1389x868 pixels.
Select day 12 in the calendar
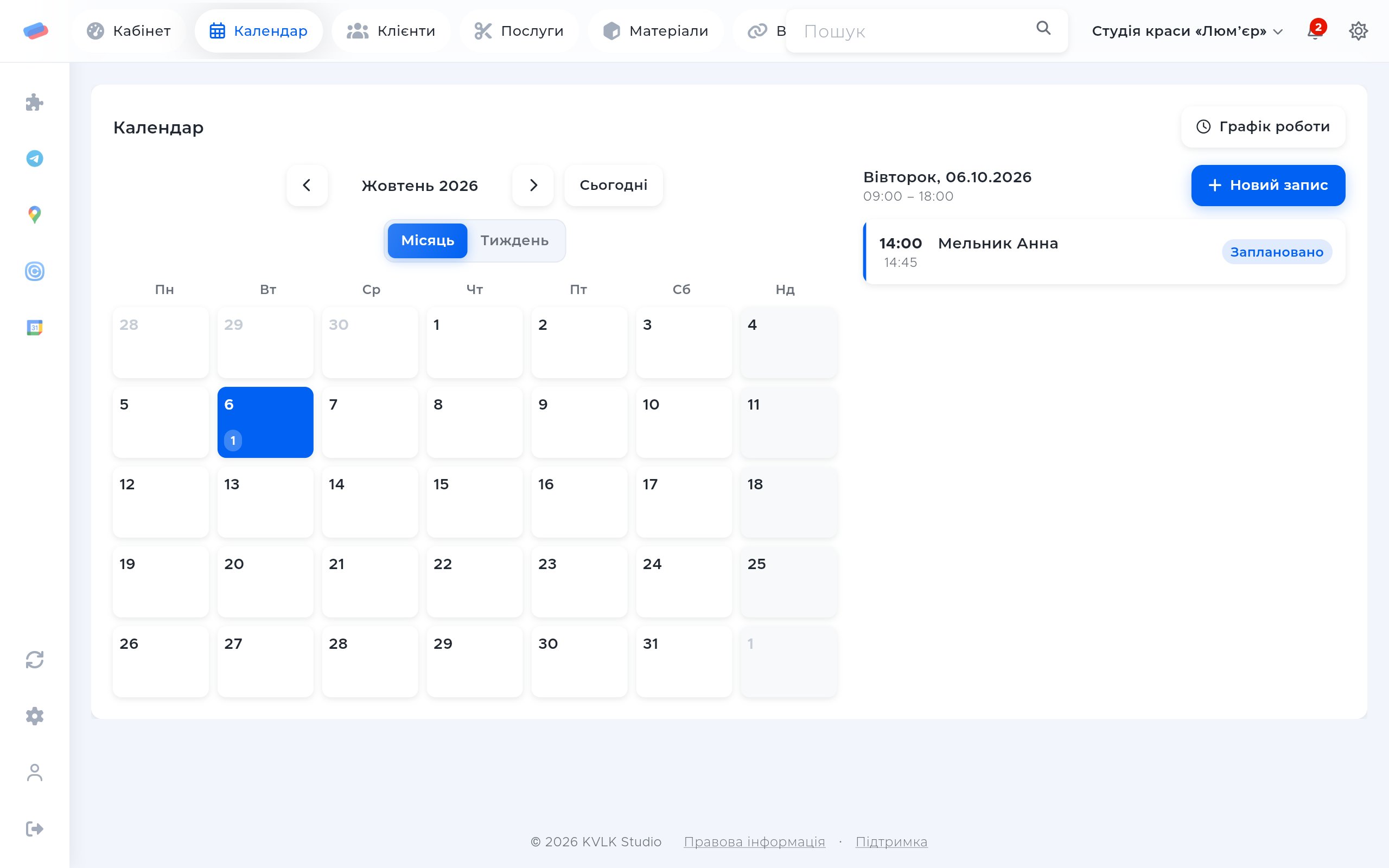tap(161, 502)
